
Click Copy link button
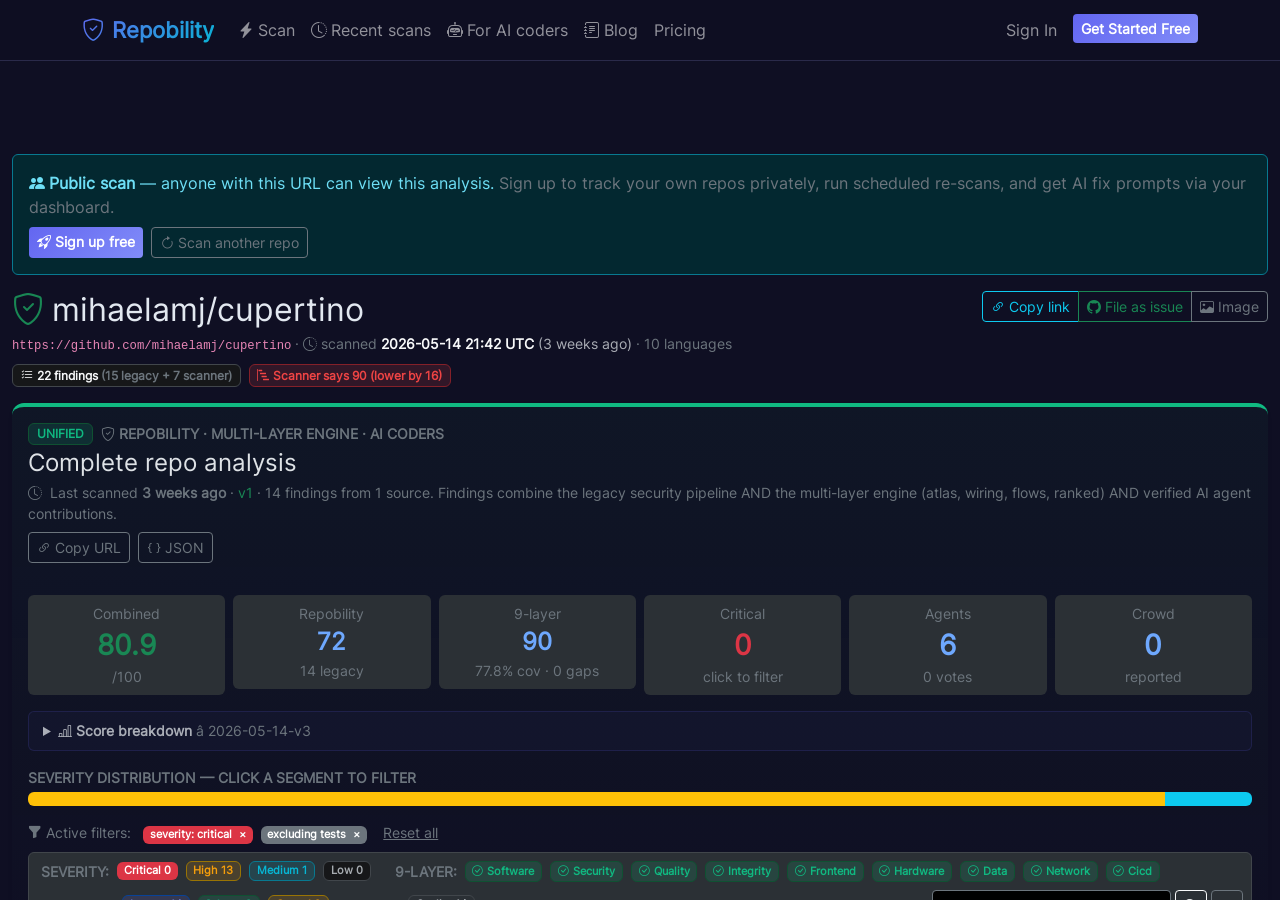(1030, 307)
